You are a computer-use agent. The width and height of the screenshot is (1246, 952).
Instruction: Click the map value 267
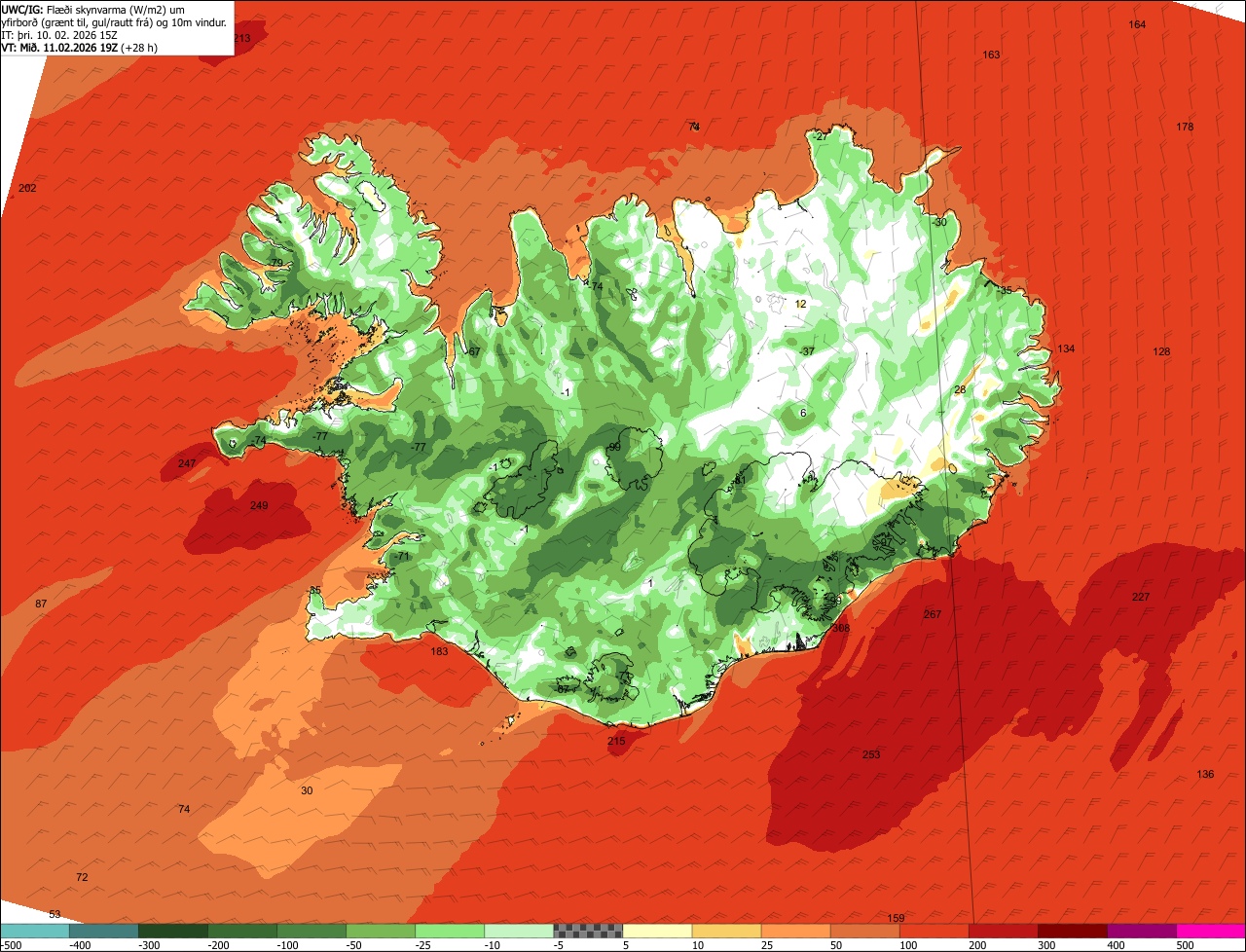tap(933, 614)
